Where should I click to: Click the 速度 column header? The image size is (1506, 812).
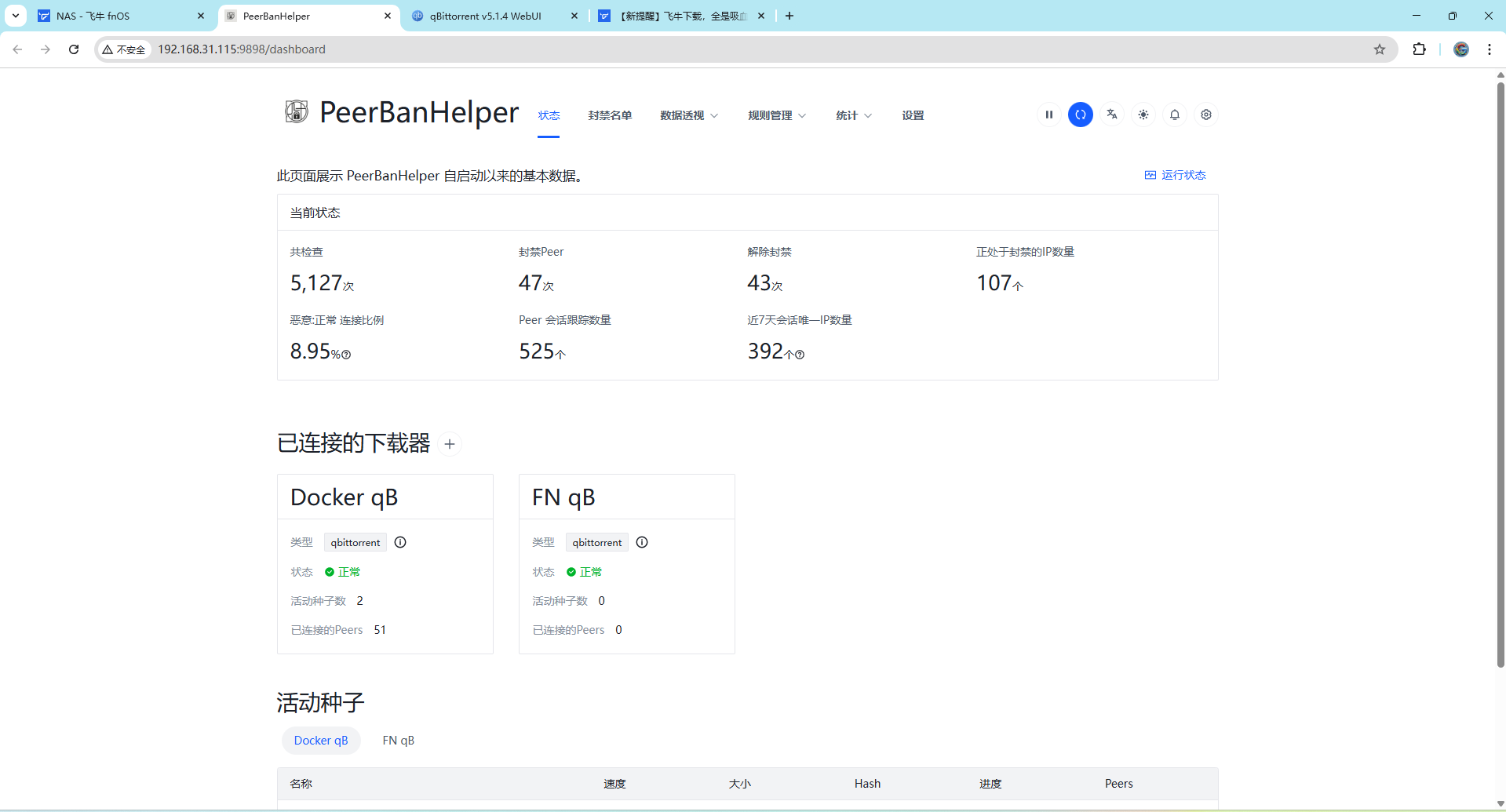click(x=614, y=784)
